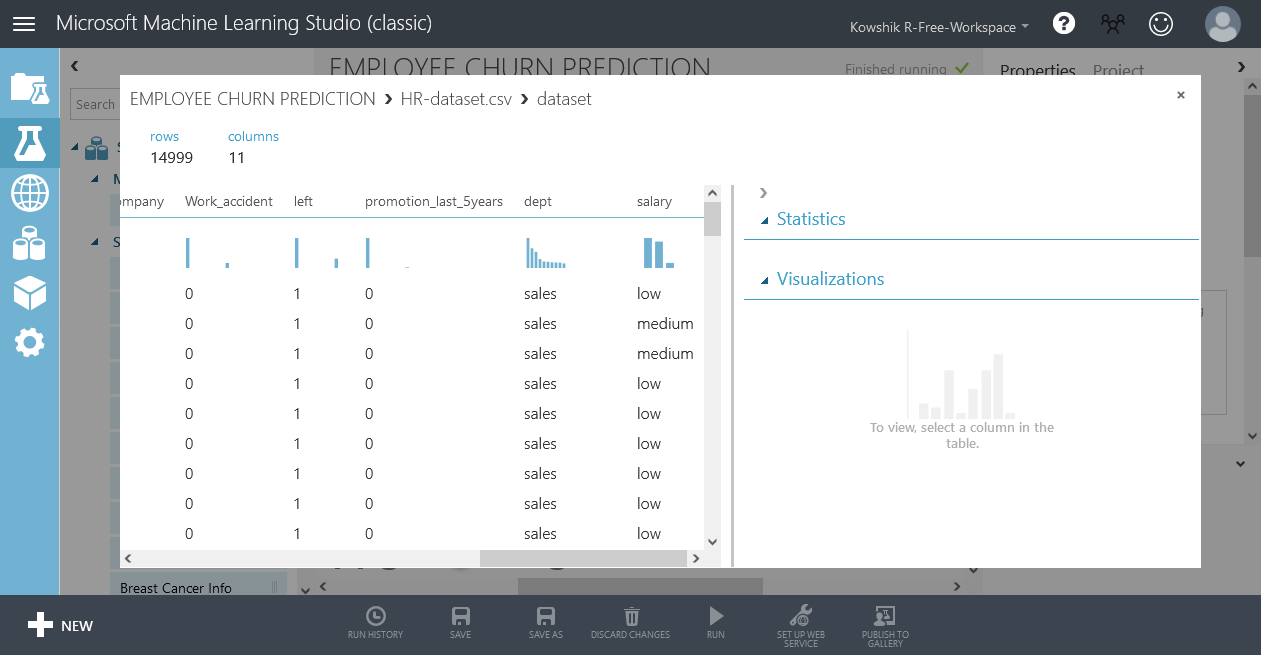
Task: Open Web Services via the globe icon
Action: tap(29, 190)
